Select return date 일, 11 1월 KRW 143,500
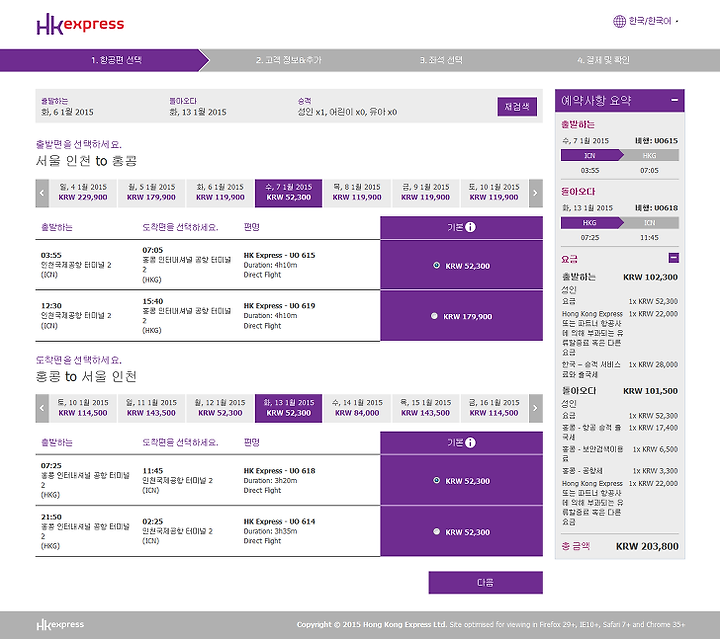720x639 pixels. (x=151, y=408)
